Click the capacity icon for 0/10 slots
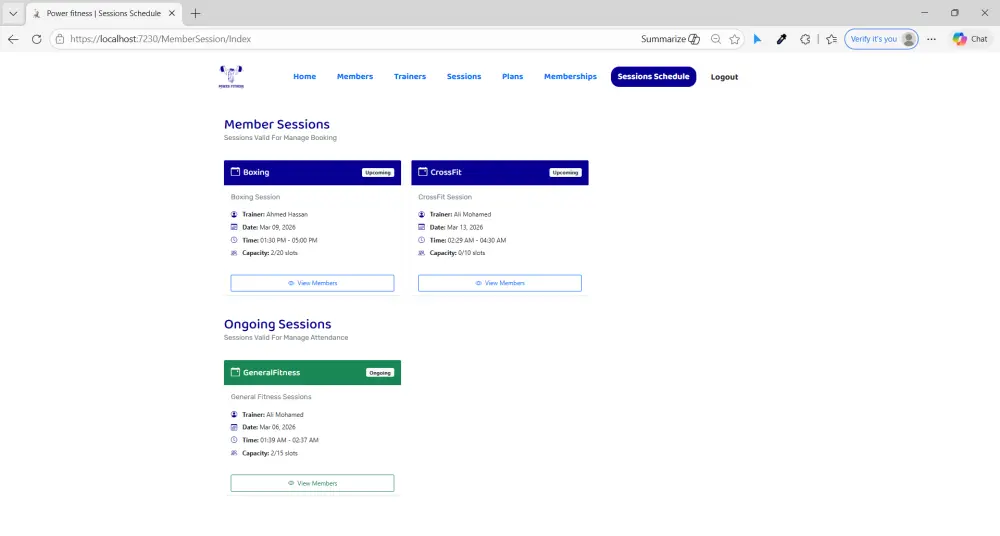 tap(422, 253)
